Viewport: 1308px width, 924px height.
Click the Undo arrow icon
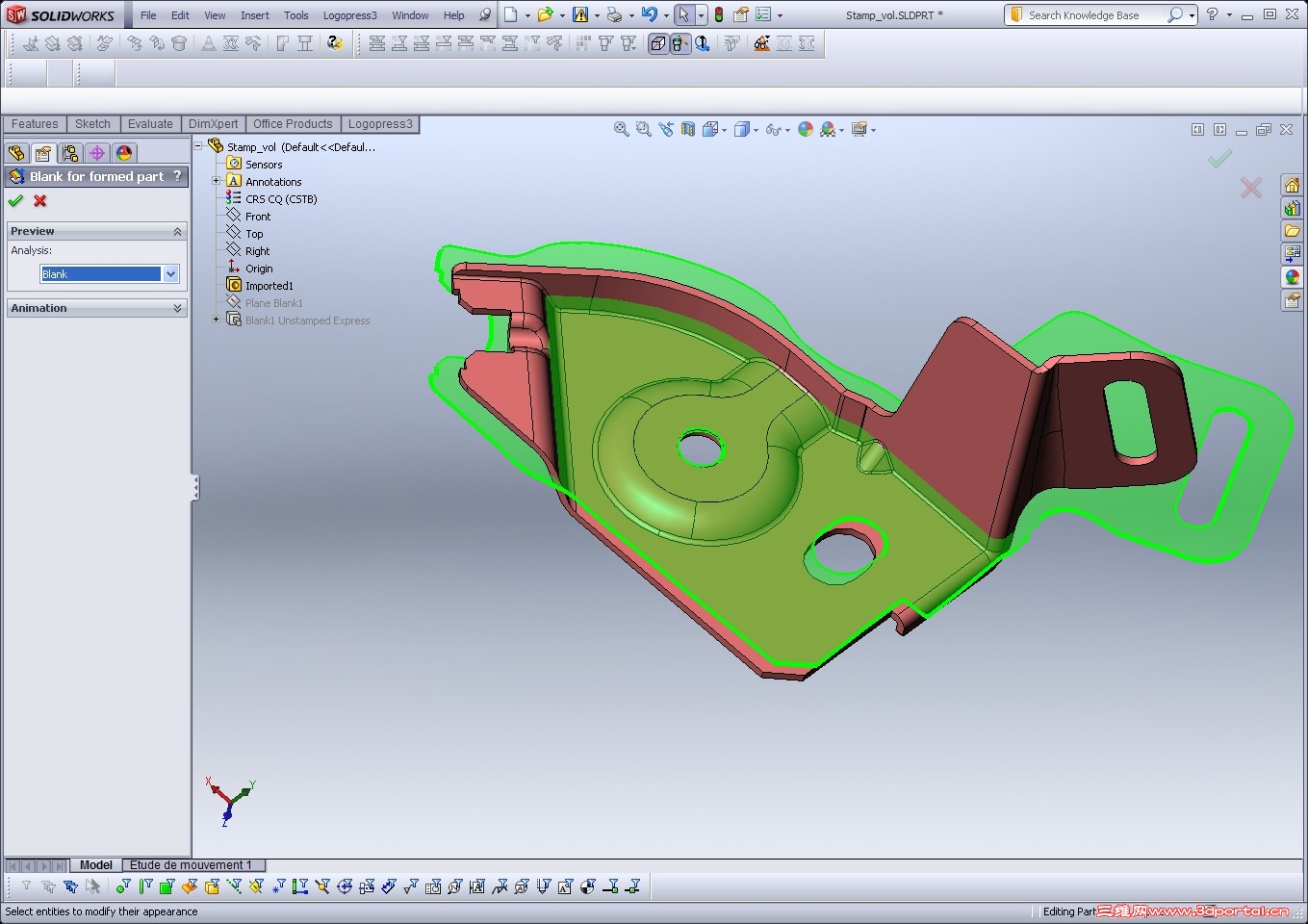(x=650, y=14)
